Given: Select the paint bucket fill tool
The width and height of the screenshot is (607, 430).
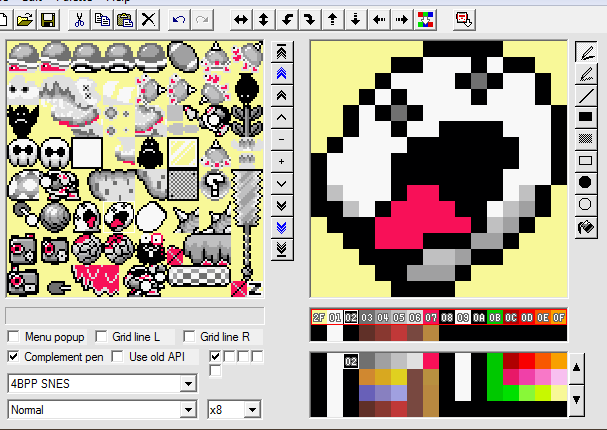Looking at the screenshot, I should [586, 227].
